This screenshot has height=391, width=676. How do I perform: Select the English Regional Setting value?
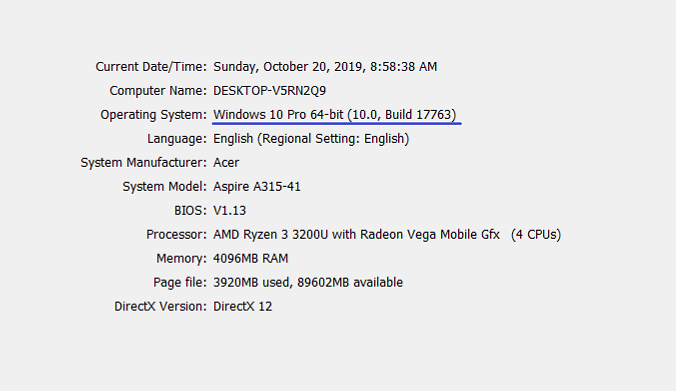pos(311,139)
